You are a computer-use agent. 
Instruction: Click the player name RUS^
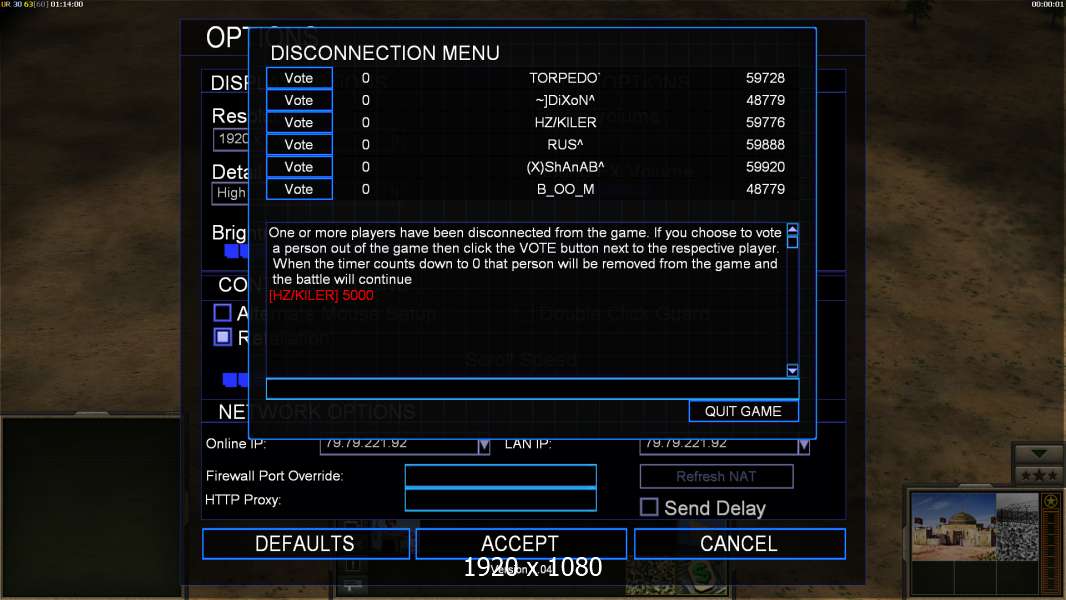[x=565, y=145]
